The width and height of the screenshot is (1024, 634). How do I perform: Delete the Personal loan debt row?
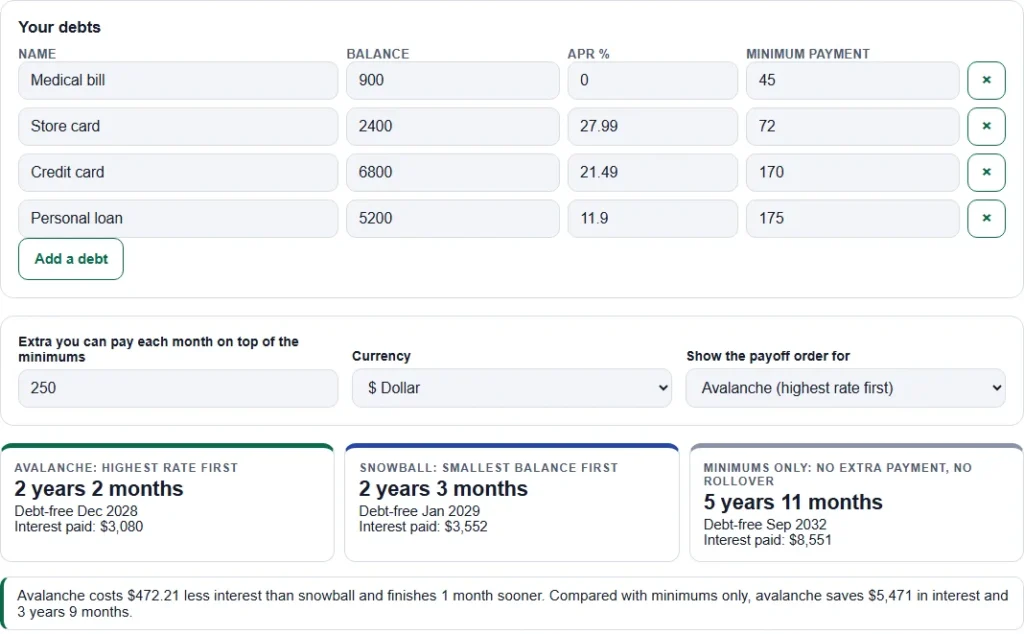click(x=985, y=218)
